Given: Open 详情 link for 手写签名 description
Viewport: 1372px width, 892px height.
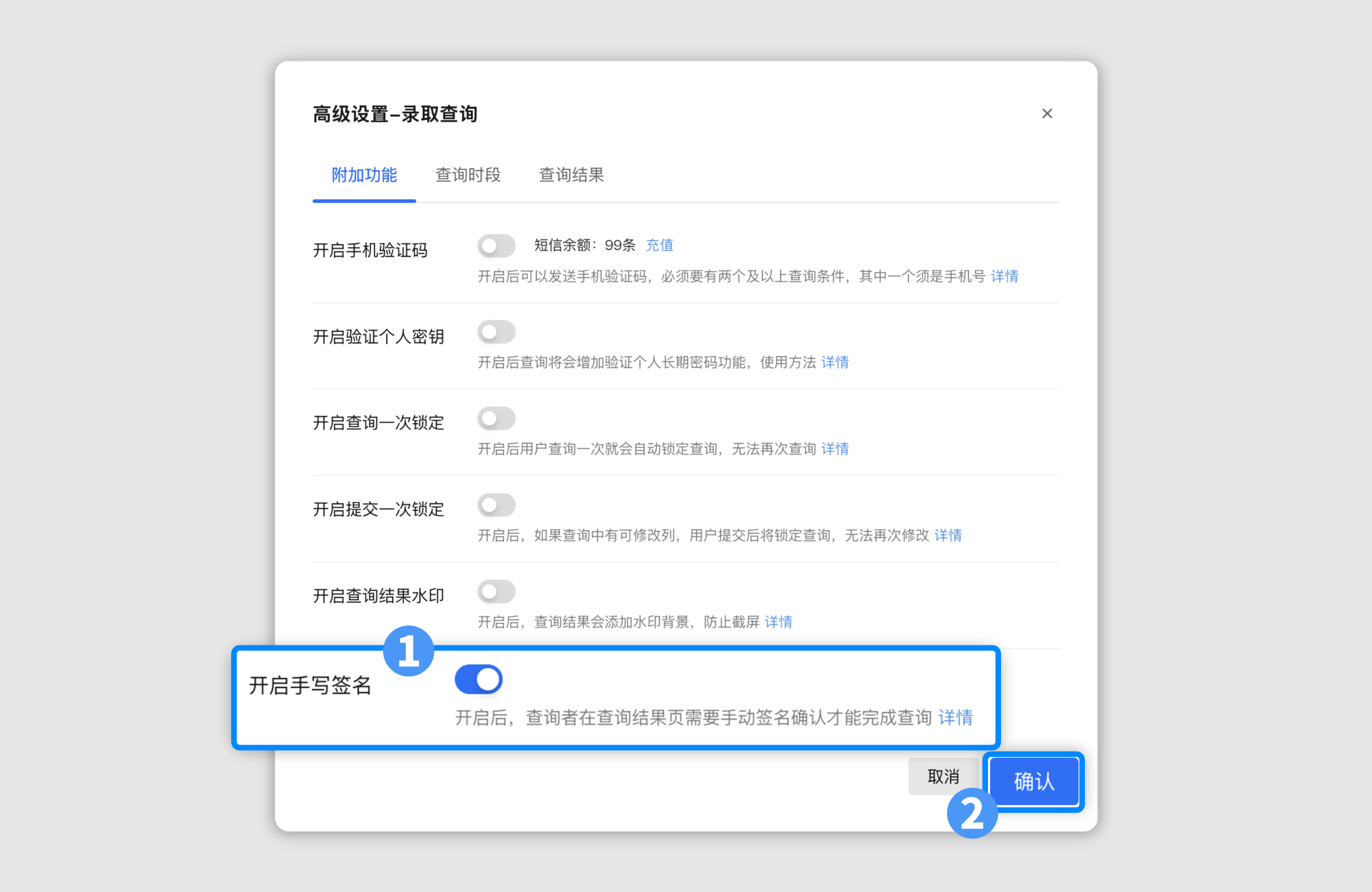Looking at the screenshot, I should coord(955,717).
